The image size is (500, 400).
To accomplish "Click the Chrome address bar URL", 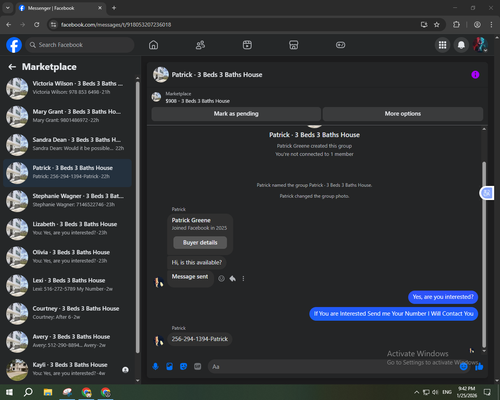I will [116, 25].
